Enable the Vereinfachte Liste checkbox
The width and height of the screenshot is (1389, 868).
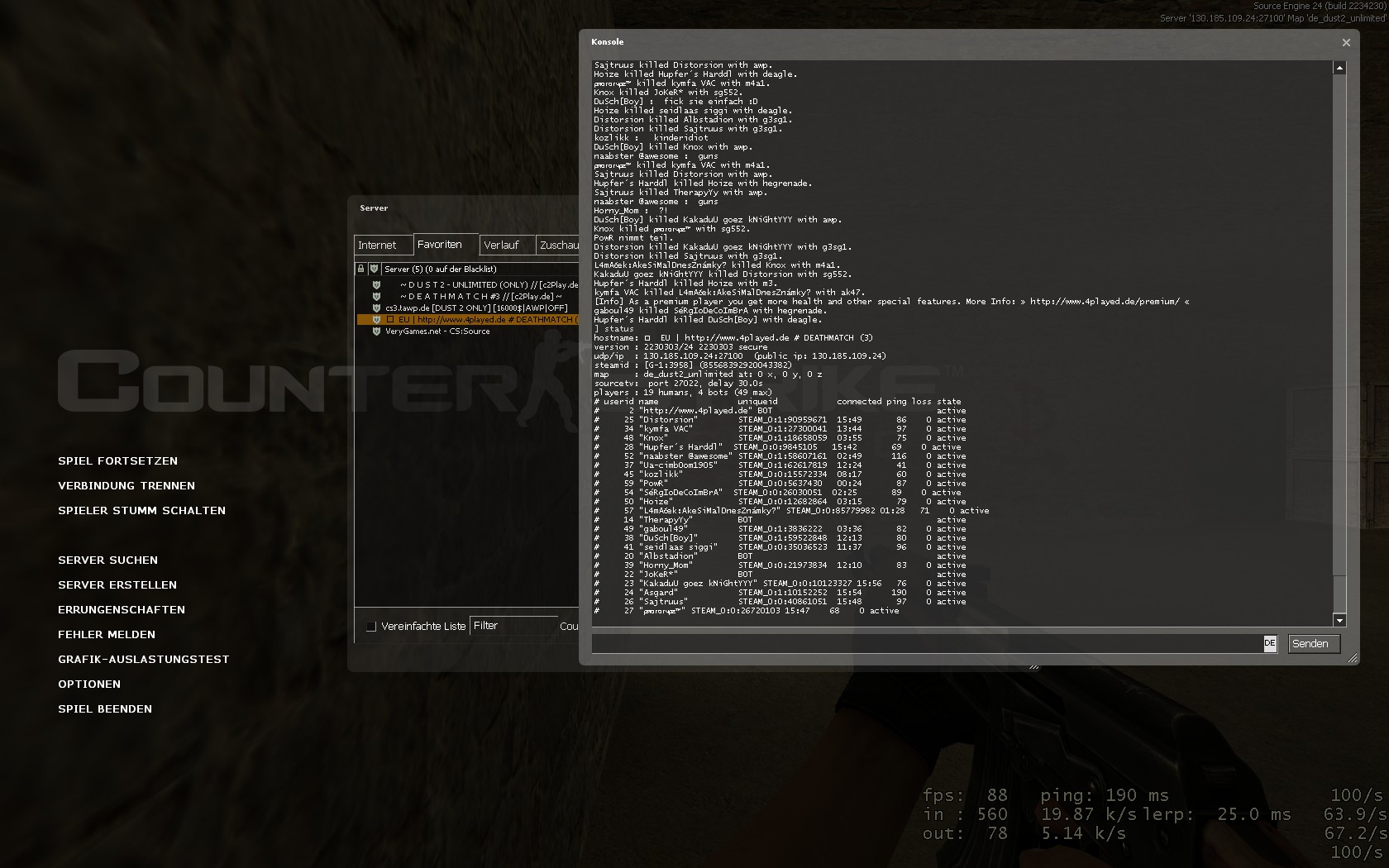[x=371, y=627]
